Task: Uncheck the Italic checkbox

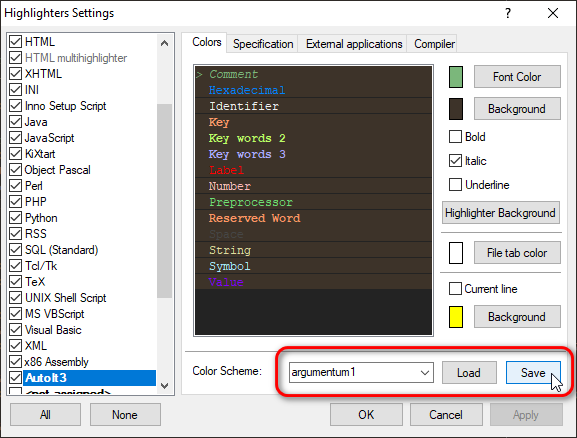Action: click(x=455, y=161)
